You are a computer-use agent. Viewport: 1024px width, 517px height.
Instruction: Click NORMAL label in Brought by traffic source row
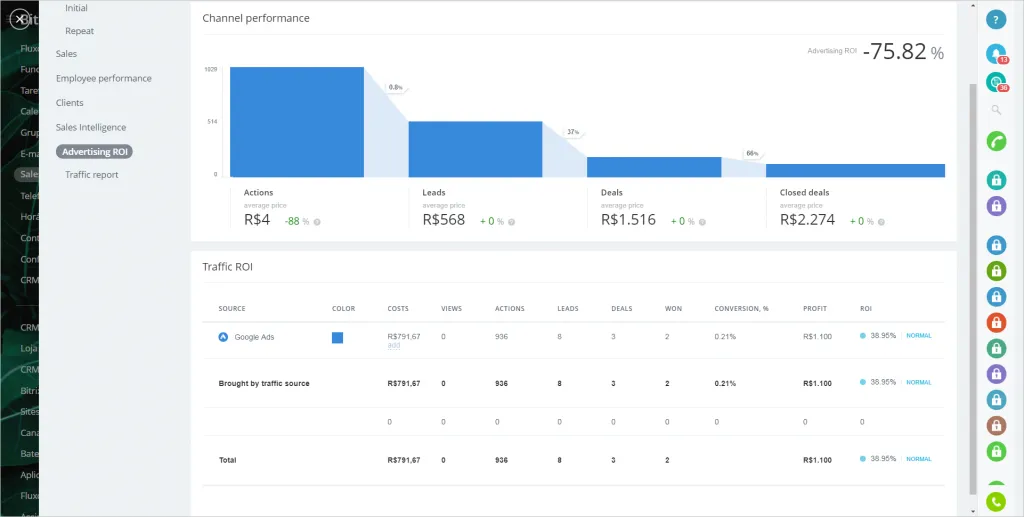click(x=919, y=383)
